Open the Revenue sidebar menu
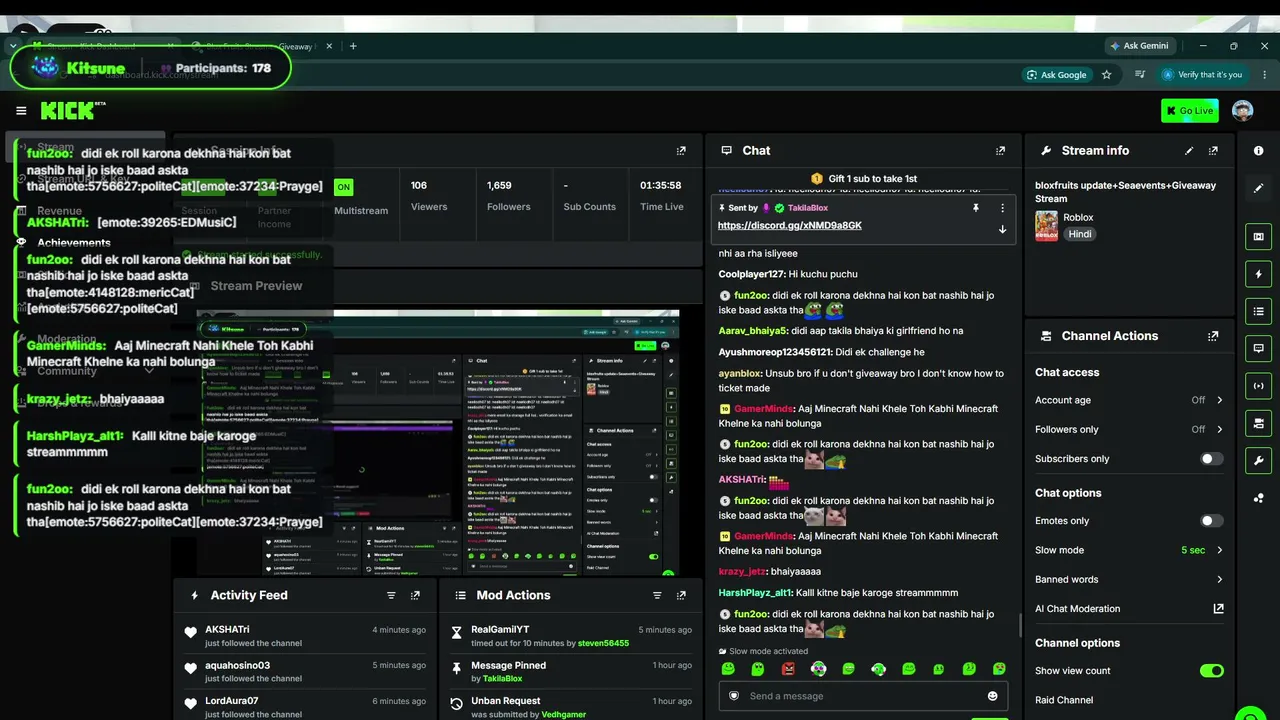Screen dimensions: 1280x720 [60, 211]
